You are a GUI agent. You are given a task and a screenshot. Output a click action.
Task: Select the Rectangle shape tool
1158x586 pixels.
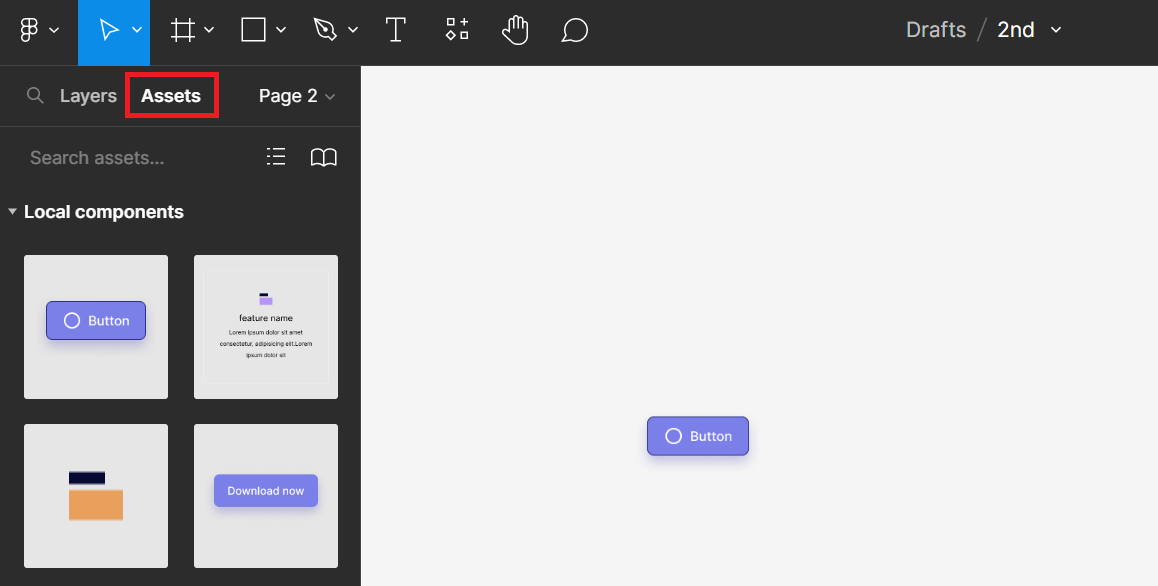coord(254,31)
